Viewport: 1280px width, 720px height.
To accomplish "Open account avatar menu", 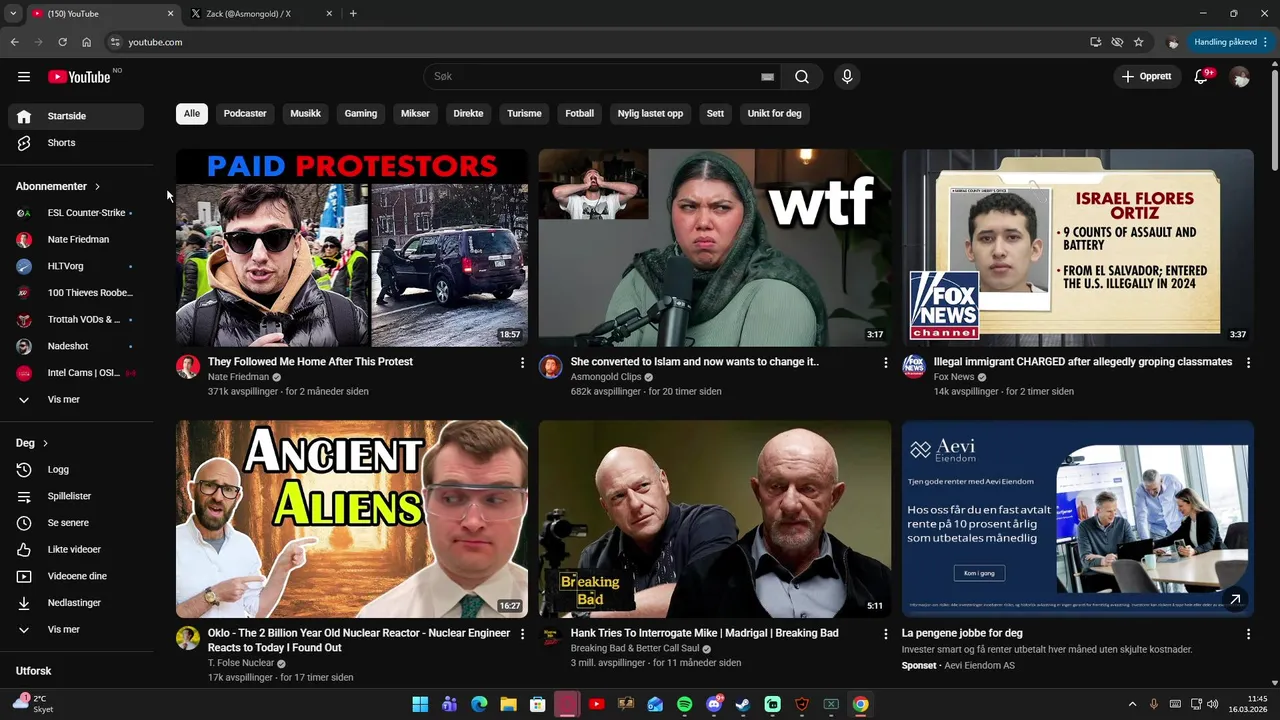I will coord(1240,77).
